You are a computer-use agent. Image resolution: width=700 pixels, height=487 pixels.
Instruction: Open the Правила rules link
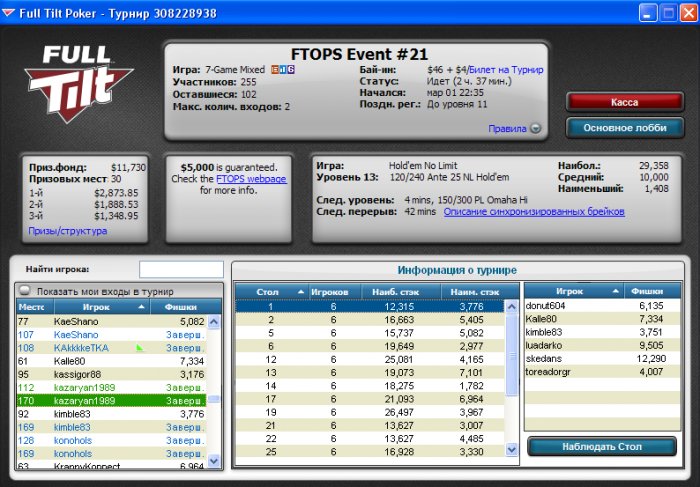pos(507,129)
